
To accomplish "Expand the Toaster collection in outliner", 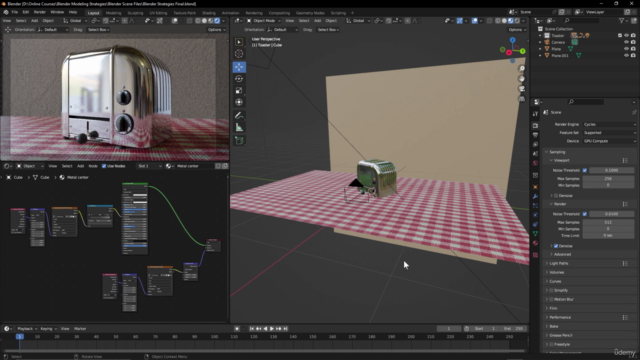I will [x=540, y=36].
